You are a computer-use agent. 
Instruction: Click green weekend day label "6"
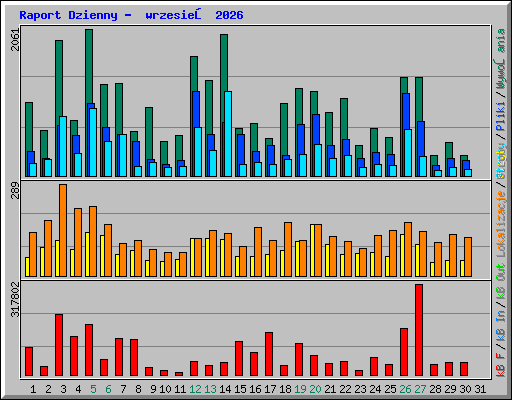tap(108, 389)
